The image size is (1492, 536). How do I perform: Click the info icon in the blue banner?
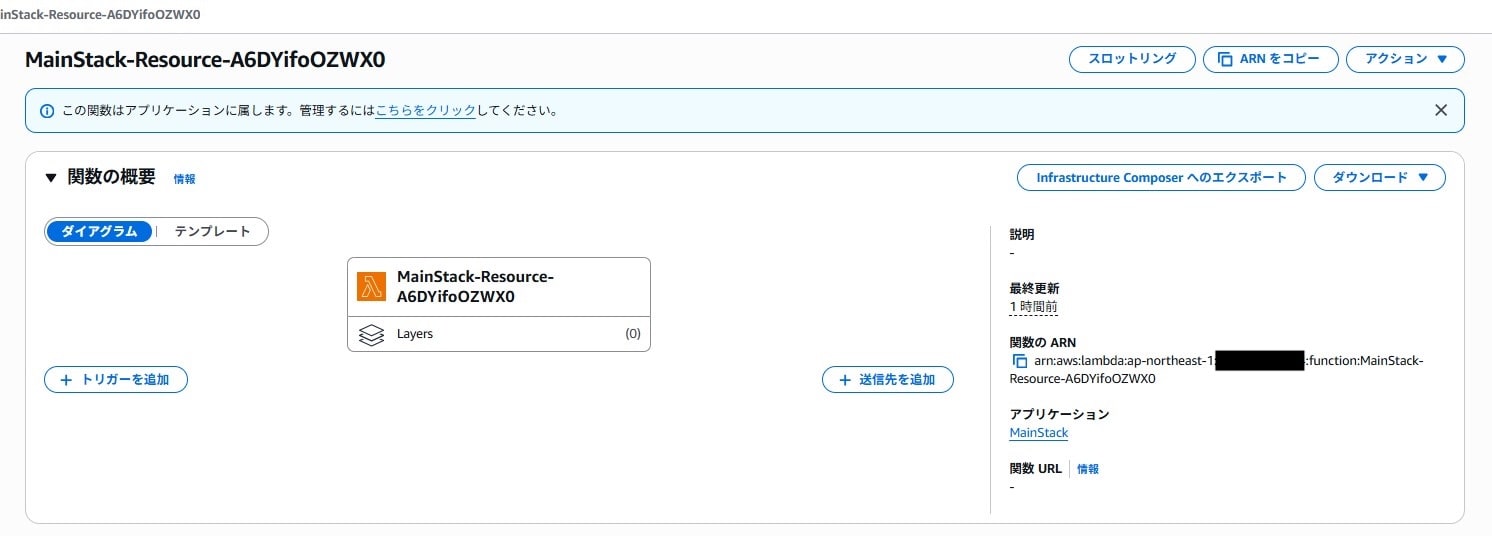coord(47,111)
